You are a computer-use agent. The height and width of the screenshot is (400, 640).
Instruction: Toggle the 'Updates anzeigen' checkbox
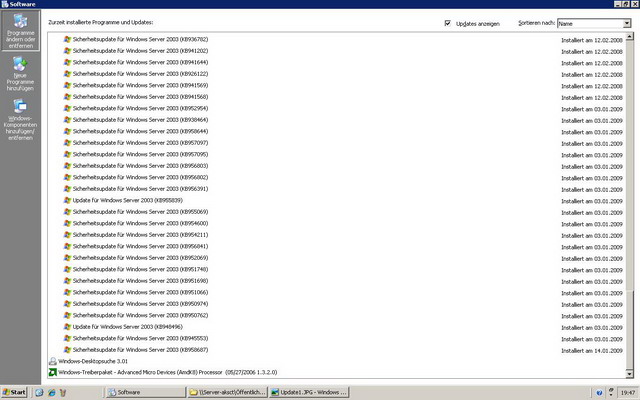coord(447,23)
